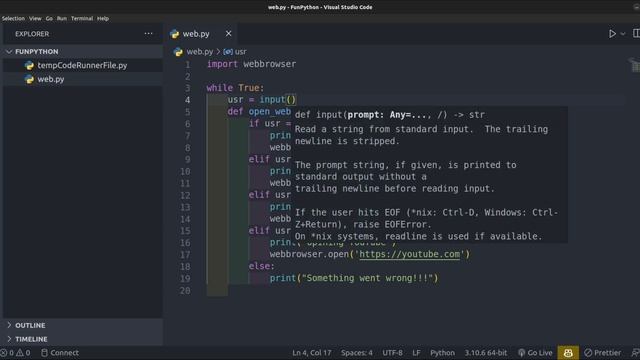Screen dimensions: 640x360
Task: Select Python language mode in status bar
Action: (442, 353)
